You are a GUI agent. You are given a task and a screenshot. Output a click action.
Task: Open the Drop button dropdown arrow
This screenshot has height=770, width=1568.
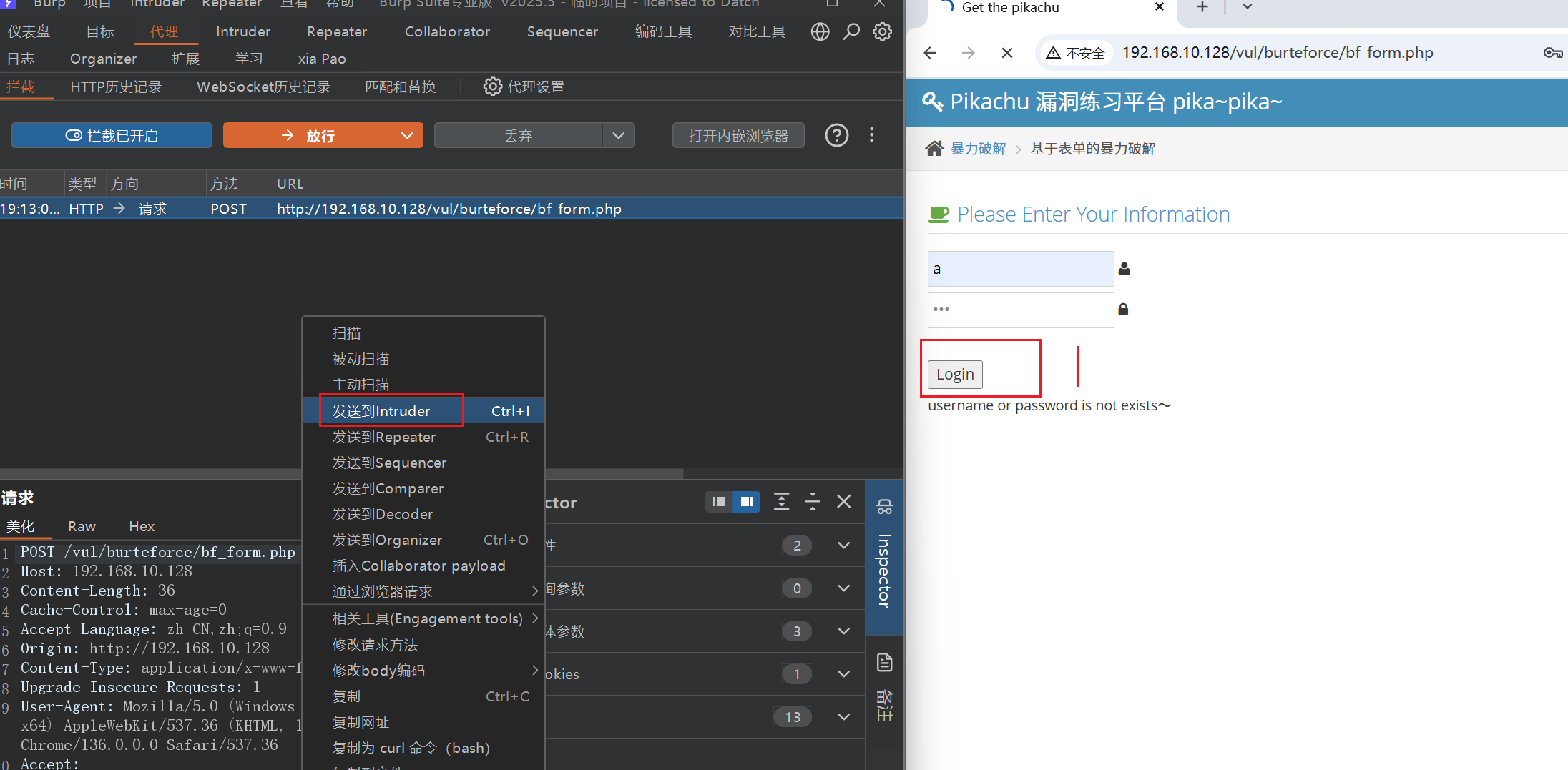click(x=619, y=135)
